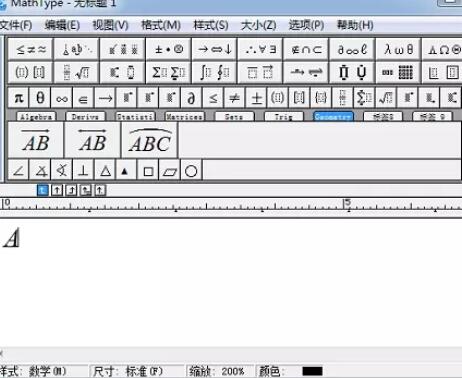Click the 样式: 数学 status bar field

pos(43,371)
